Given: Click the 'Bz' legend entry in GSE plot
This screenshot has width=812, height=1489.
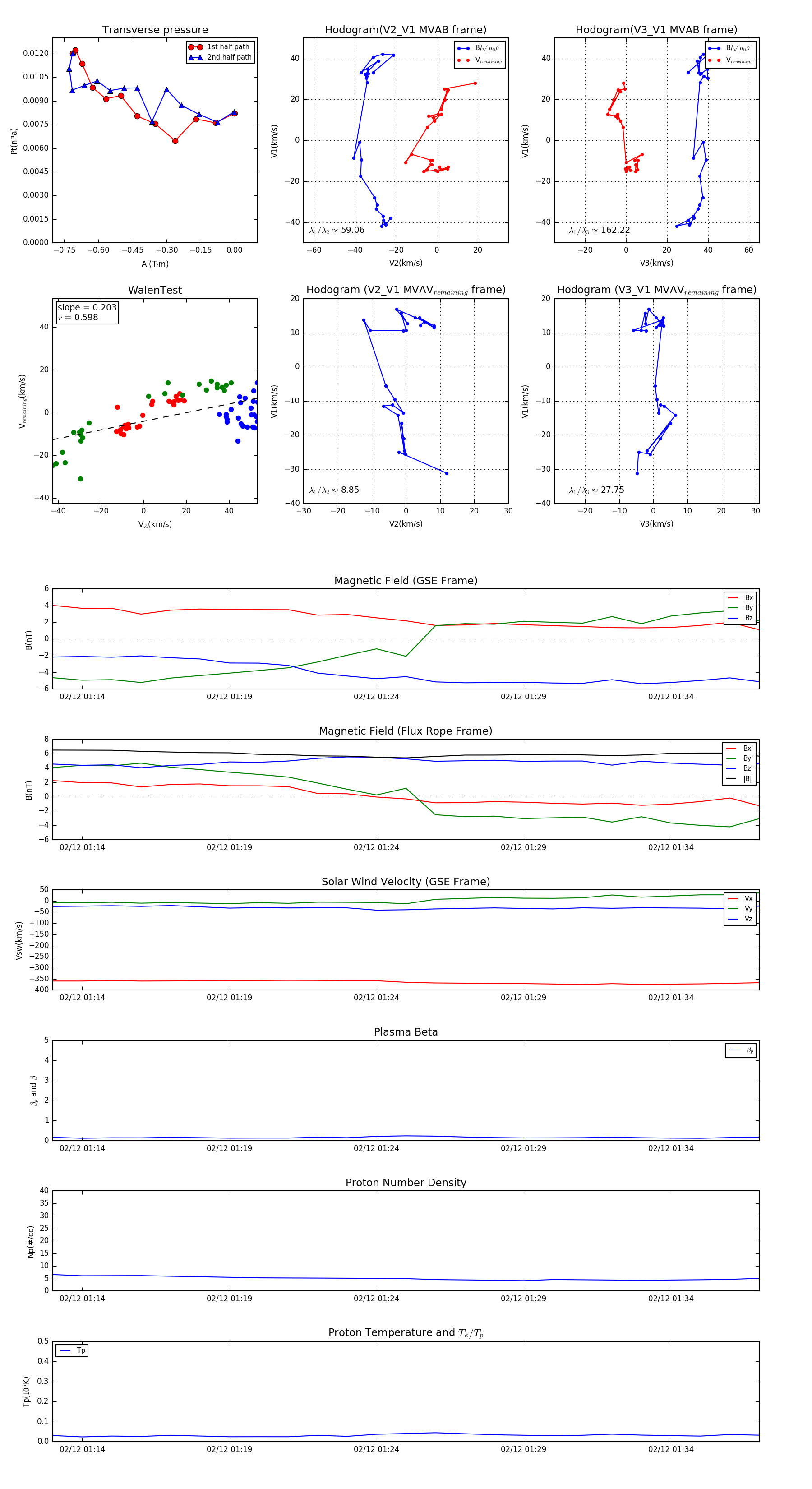Looking at the screenshot, I should tap(741, 618).
